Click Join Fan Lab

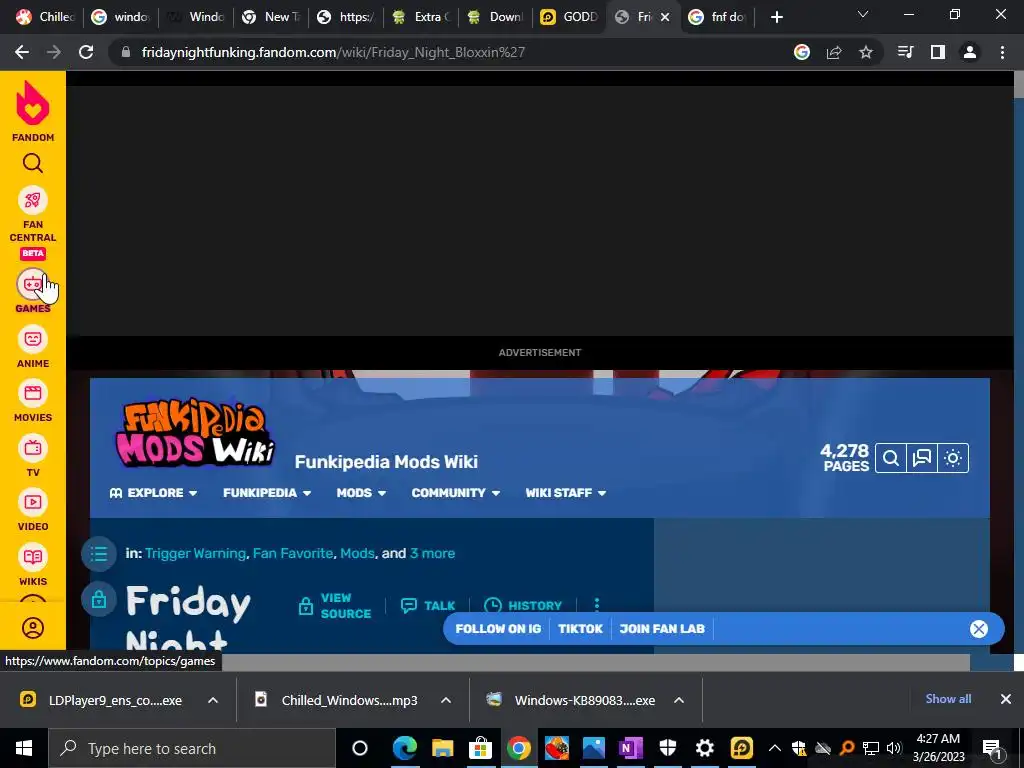[x=662, y=629]
